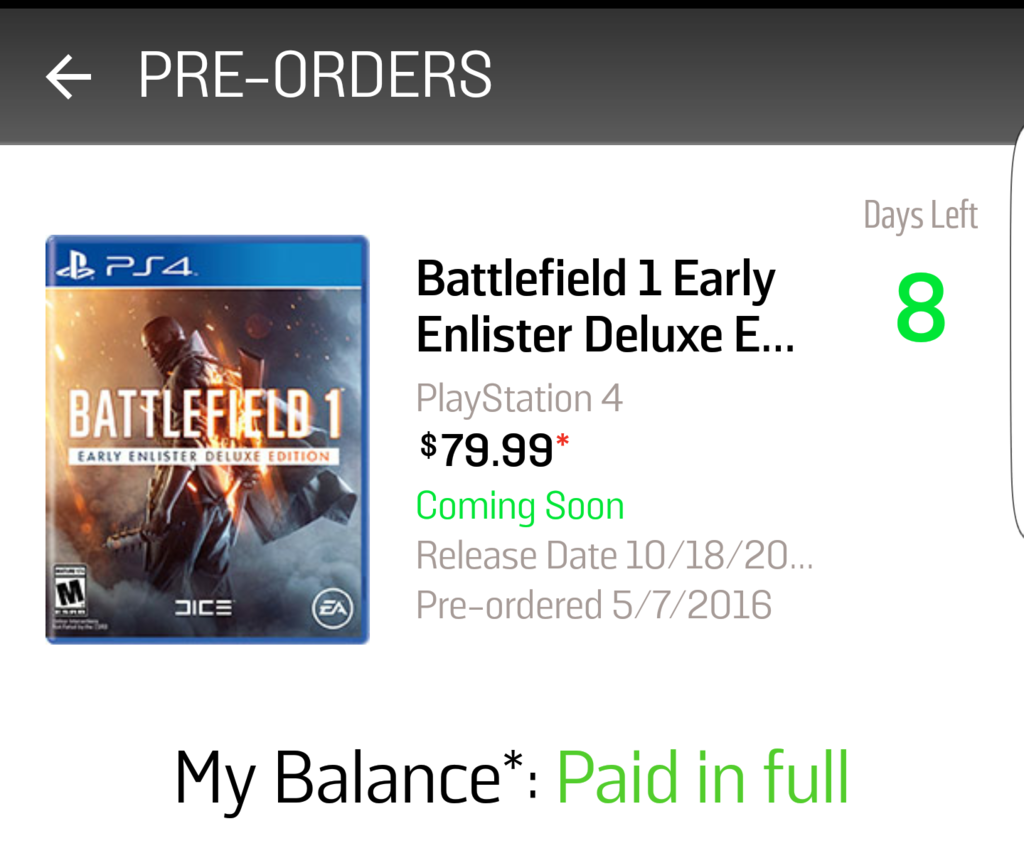Viewport: 1024px width, 868px height.
Task: Click the DICE logo on the cover
Action: (x=202, y=607)
